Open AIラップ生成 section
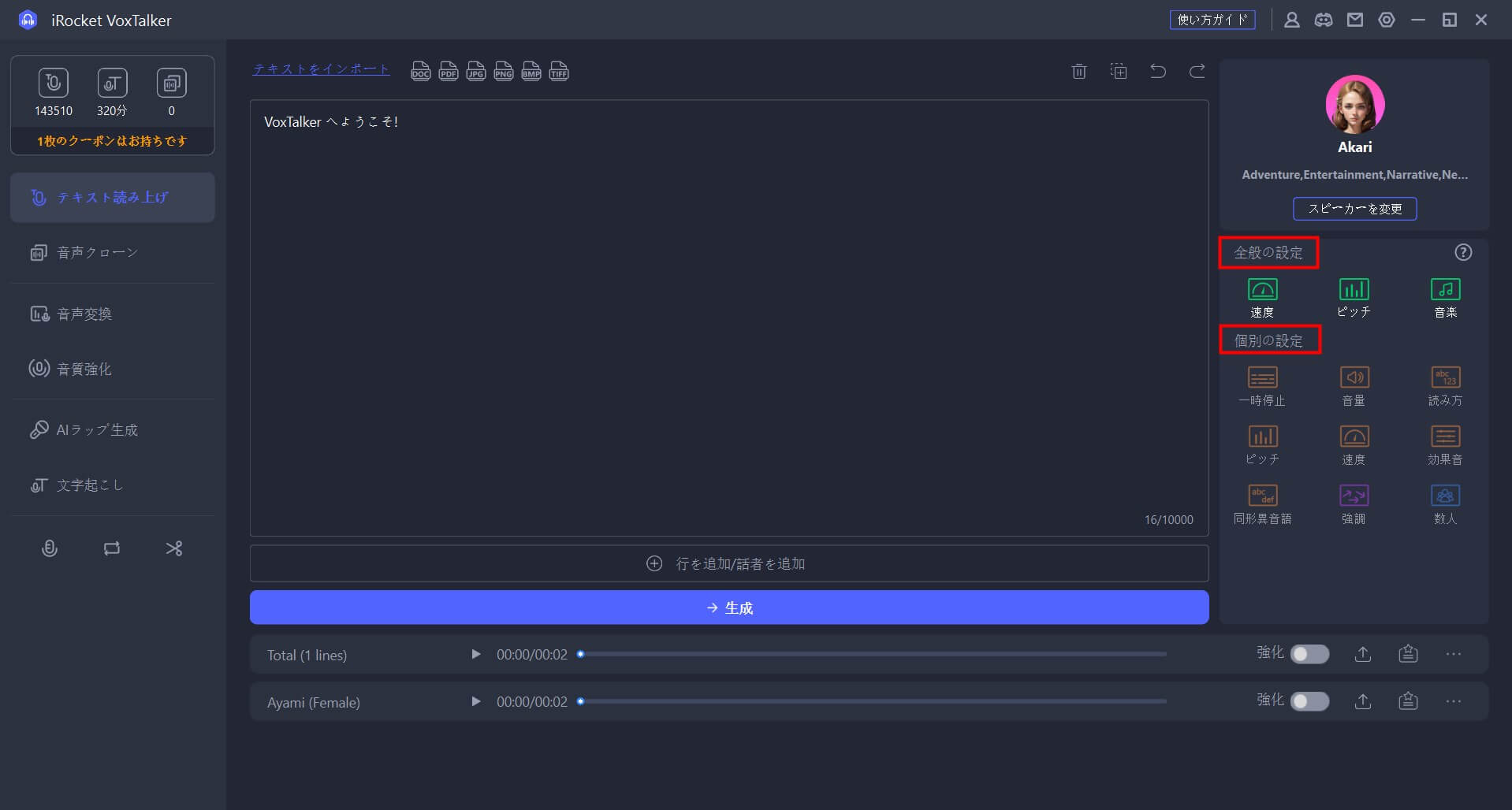The width and height of the screenshot is (1512, 810). (113, 429)
